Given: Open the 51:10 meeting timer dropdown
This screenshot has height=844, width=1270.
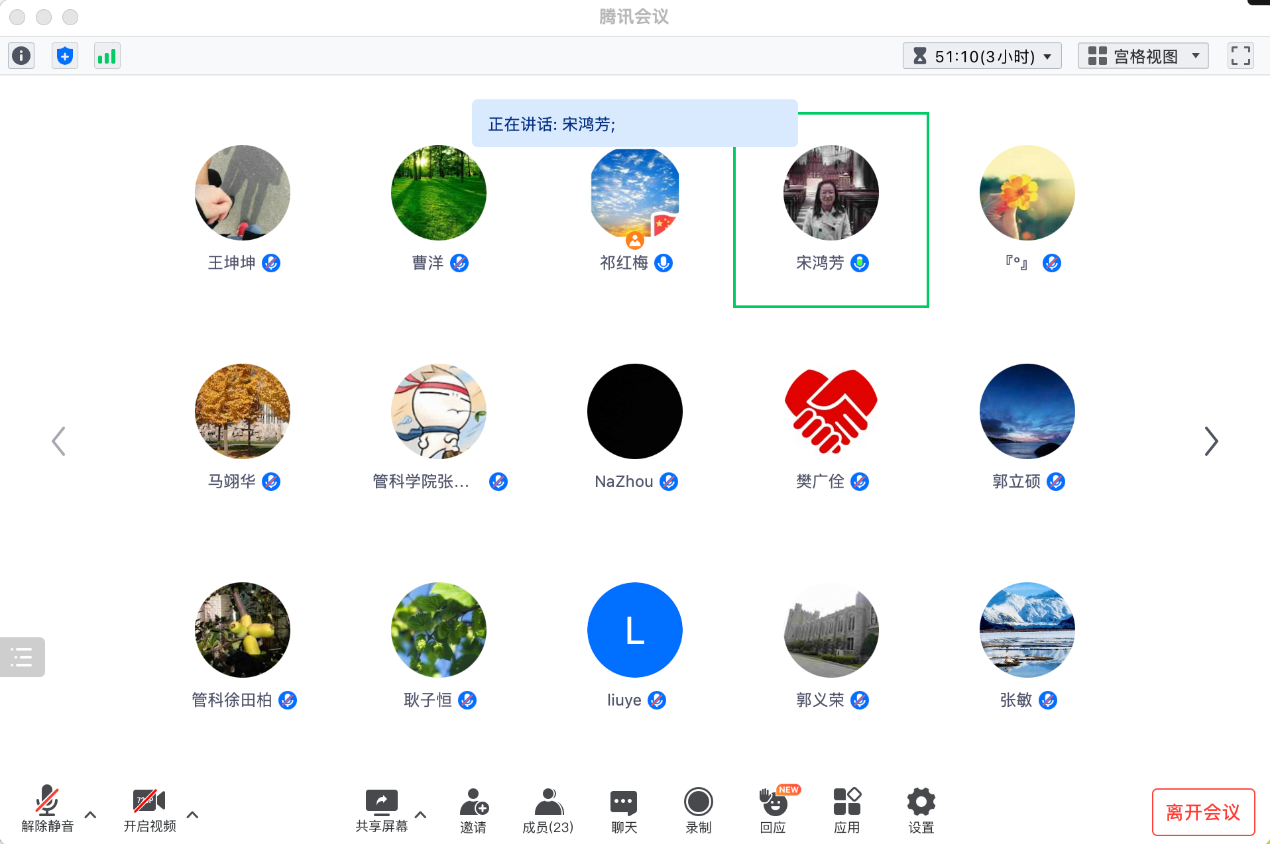Looking at the screenshot, I should pos(981,56).
